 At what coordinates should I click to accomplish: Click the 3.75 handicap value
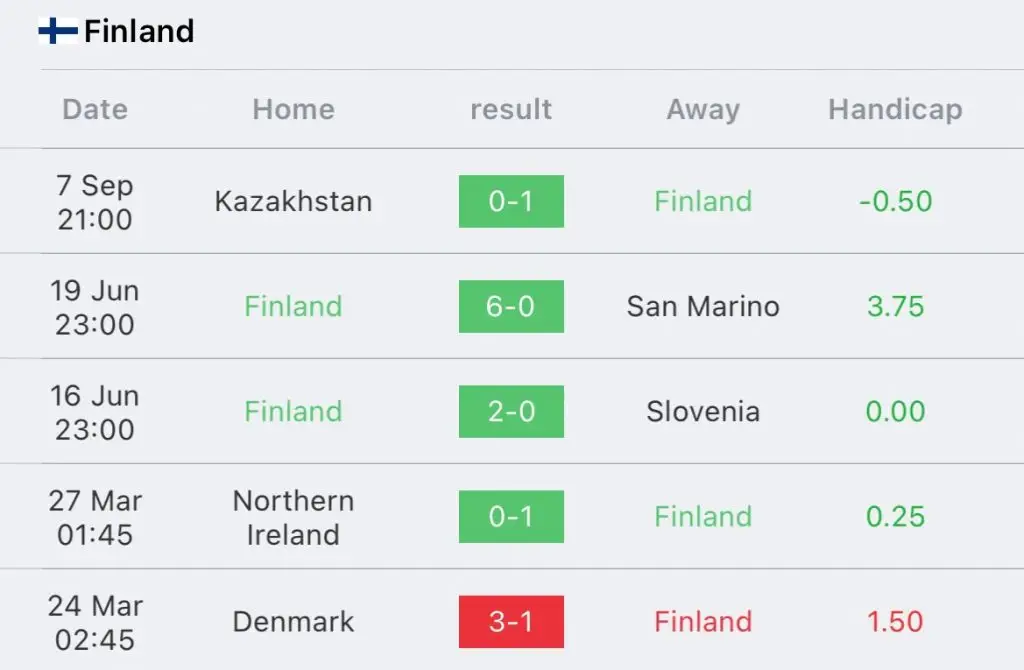895,306
